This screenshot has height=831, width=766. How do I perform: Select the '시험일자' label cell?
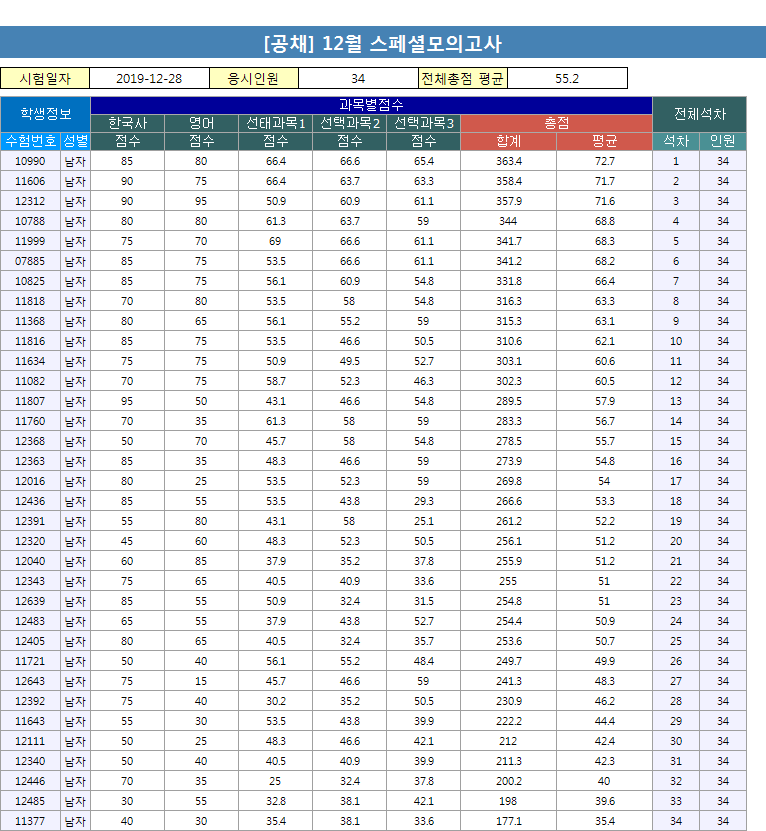pos(45,78)
